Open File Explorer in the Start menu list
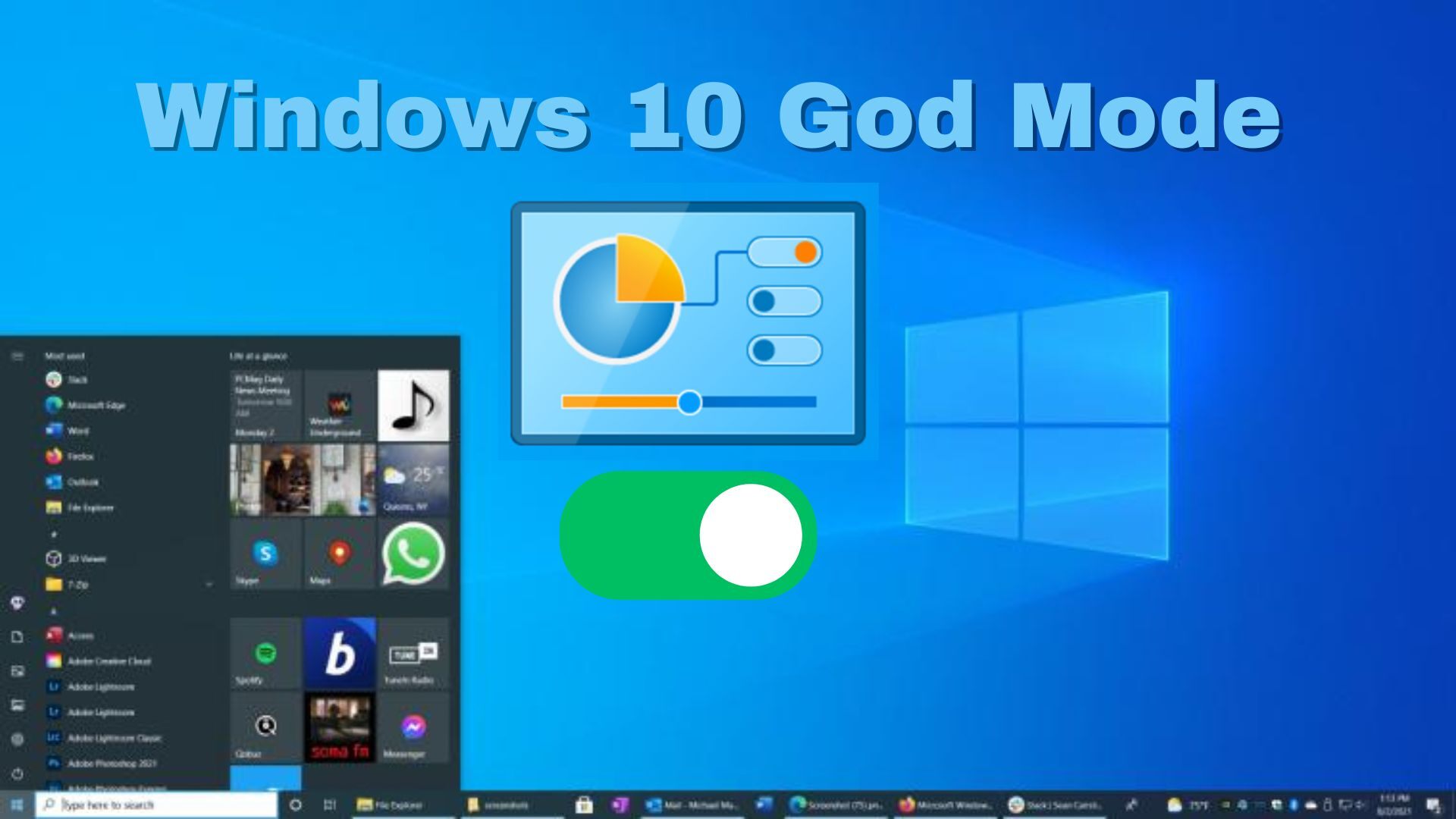Screen dimensions: 1456x819 (80, 507)
